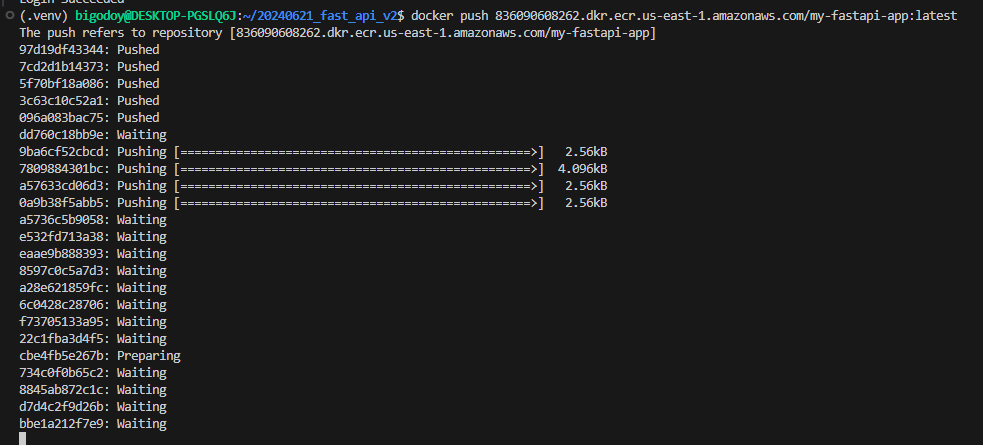Click the layer ID bbe1a212f7e9
Viewport: 983px width, 445px height.
point(64,423)
